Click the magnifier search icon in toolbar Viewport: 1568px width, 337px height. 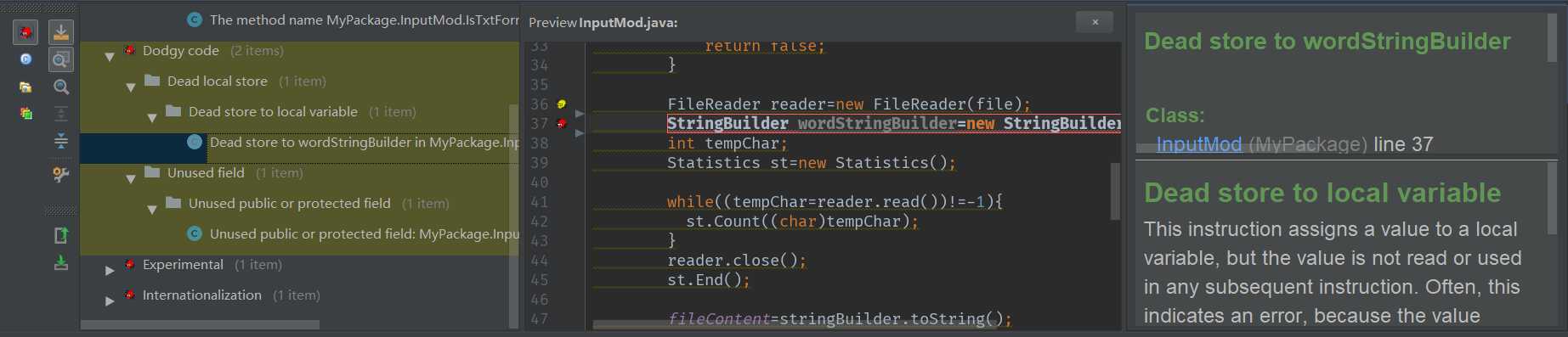pos(61,87)
